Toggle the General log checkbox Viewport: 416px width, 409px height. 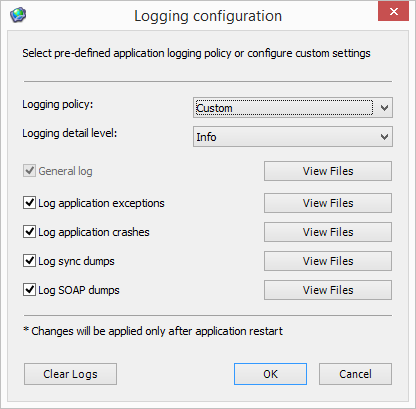(29, 171)
